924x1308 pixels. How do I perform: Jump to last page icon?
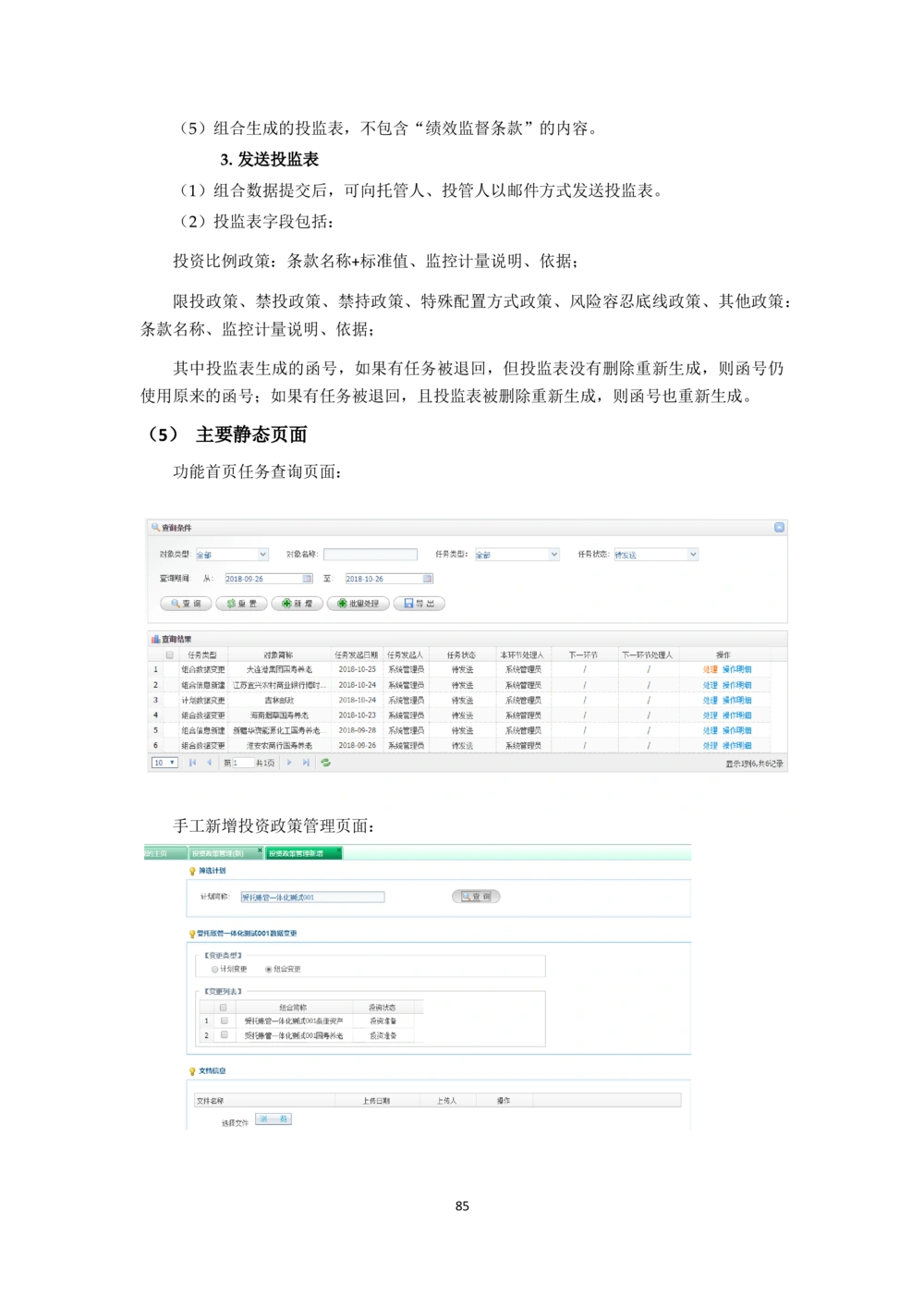306,763
